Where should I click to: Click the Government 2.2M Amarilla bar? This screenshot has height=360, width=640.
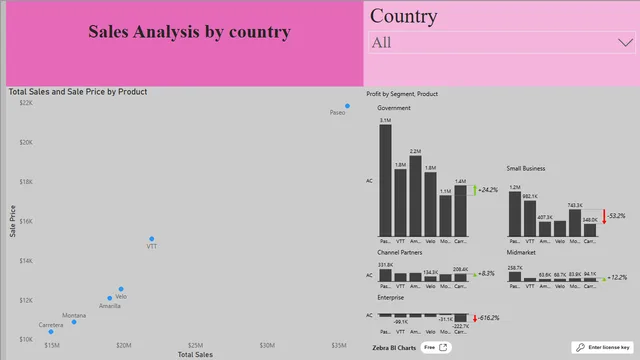(x=416, y=196)
